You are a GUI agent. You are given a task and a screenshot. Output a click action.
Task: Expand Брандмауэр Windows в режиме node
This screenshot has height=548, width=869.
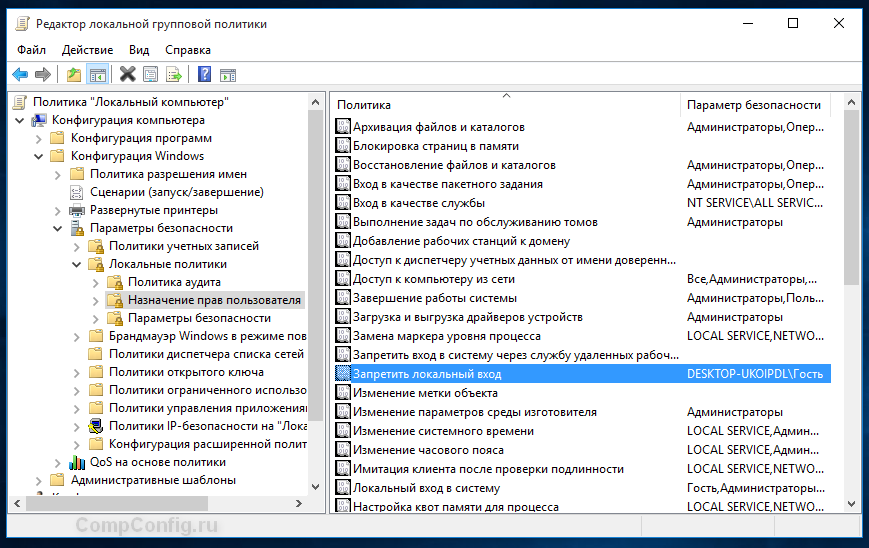pos(76,336)
